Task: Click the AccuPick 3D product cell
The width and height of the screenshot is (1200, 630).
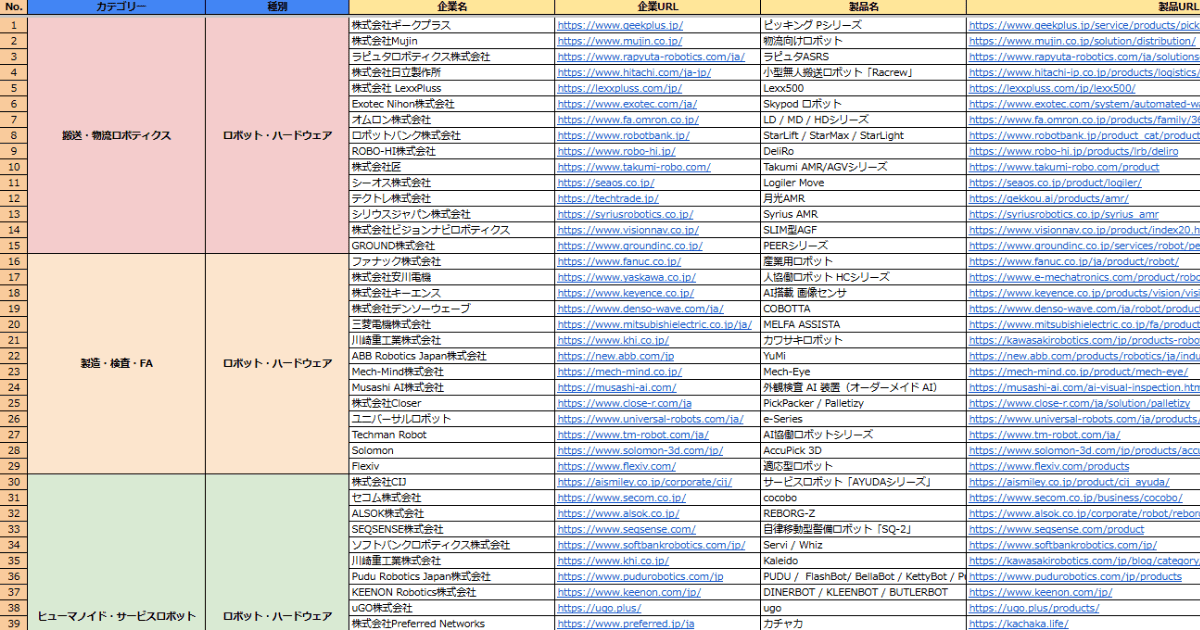Action: (x=863, y=450)
